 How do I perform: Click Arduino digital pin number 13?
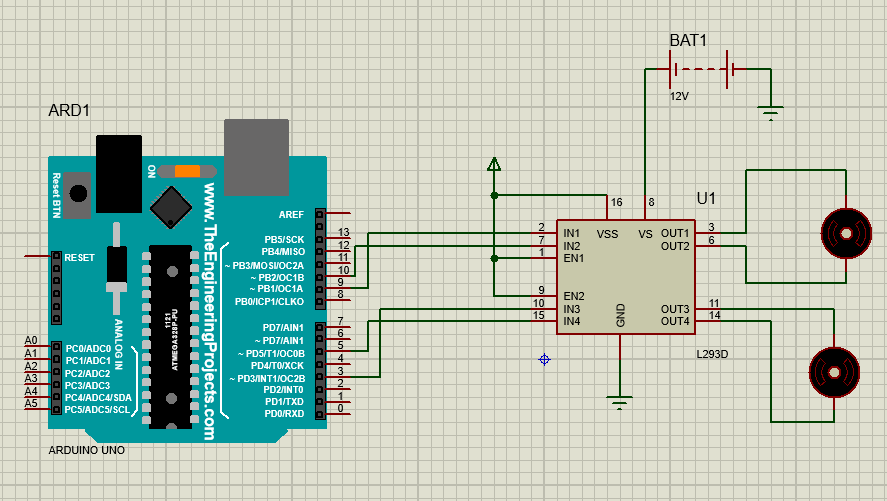343,232
